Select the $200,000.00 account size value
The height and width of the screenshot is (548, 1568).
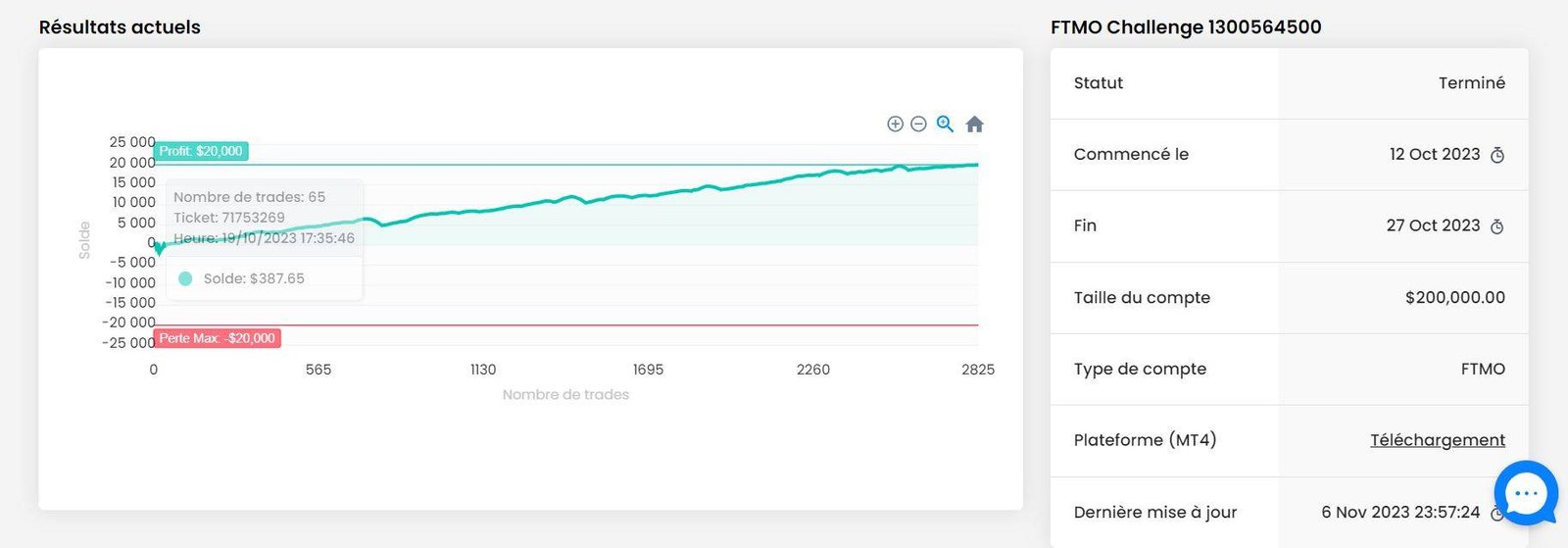[x=1454, y=297]
